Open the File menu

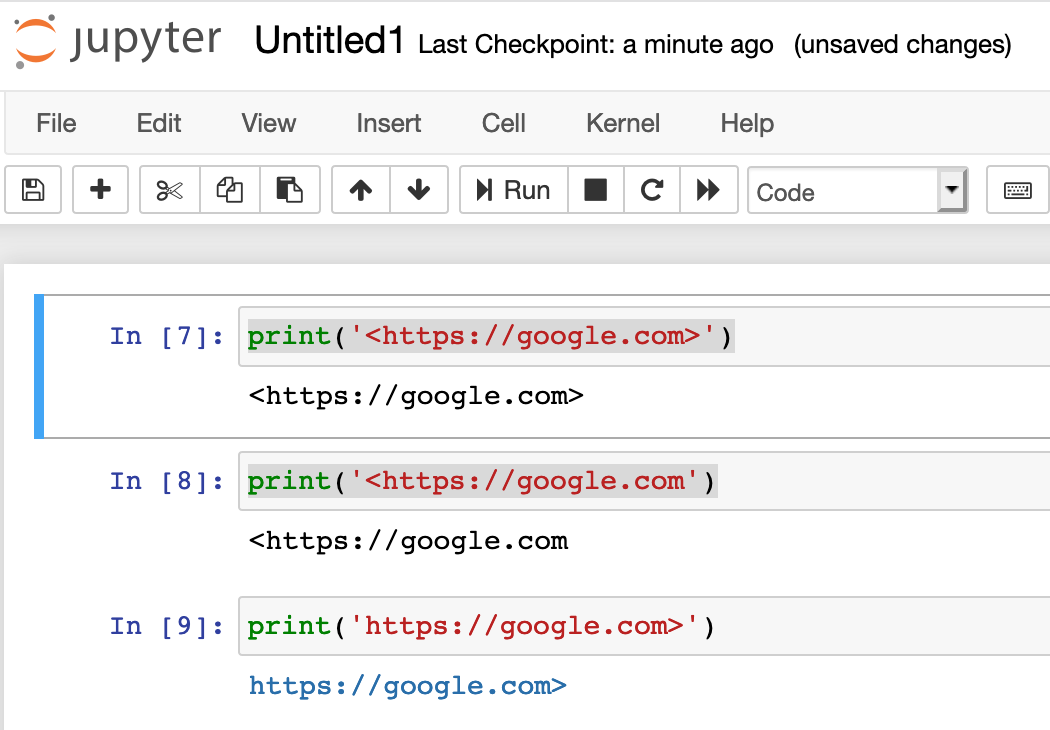pos(56,123)
